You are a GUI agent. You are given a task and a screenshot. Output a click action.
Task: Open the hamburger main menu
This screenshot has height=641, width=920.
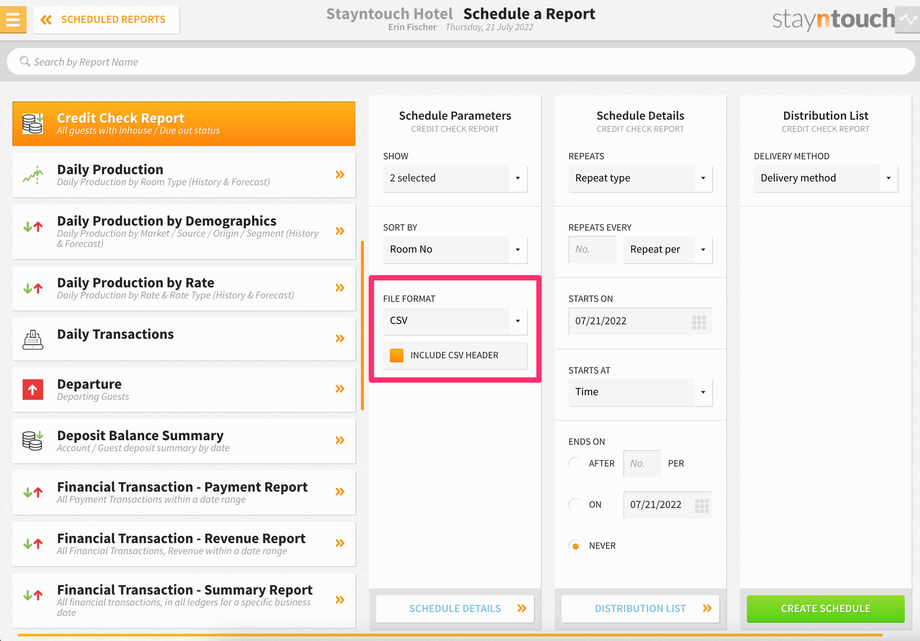[x=13, y=19]
